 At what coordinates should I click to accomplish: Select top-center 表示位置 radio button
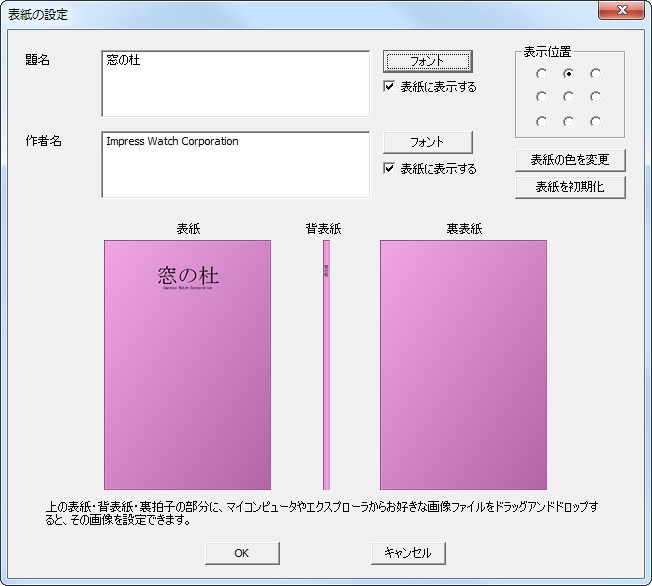click(x=568, y=74)
